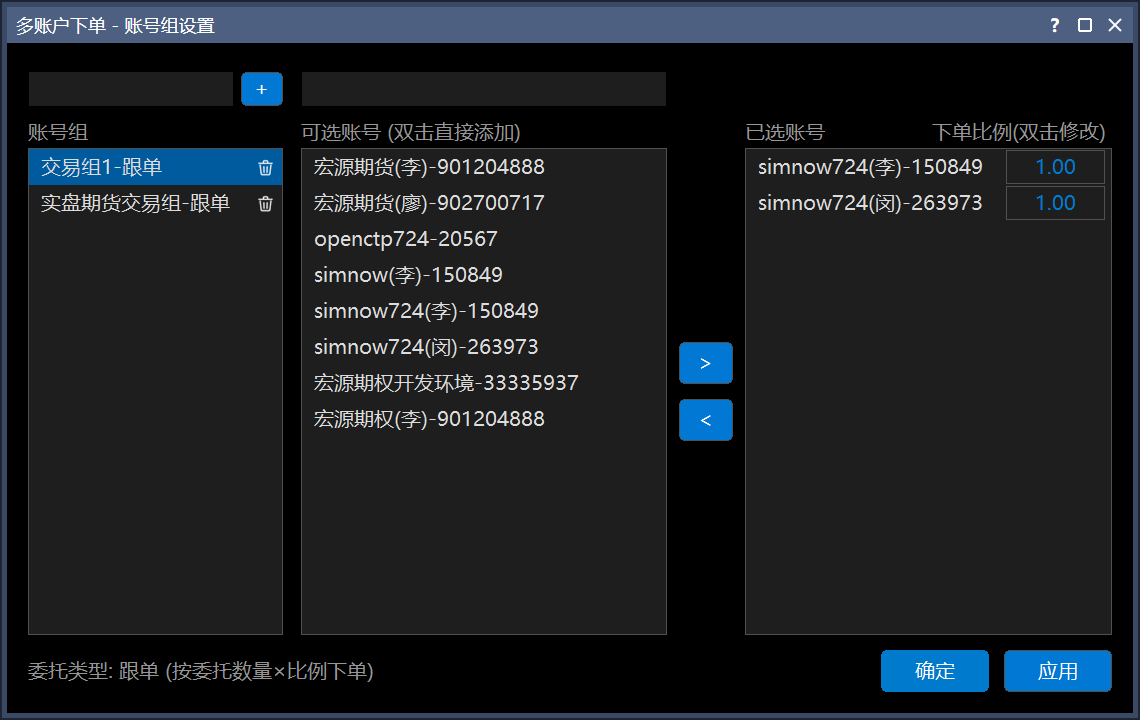Focus the group name input field
Screen dimensions: 1140x720
point(131,89)
